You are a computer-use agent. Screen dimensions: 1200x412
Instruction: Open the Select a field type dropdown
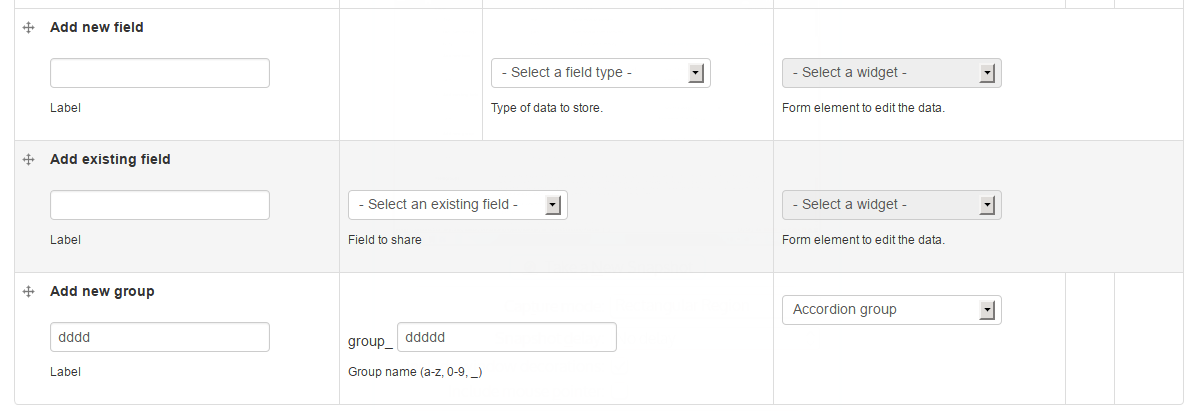click(601, 73)
